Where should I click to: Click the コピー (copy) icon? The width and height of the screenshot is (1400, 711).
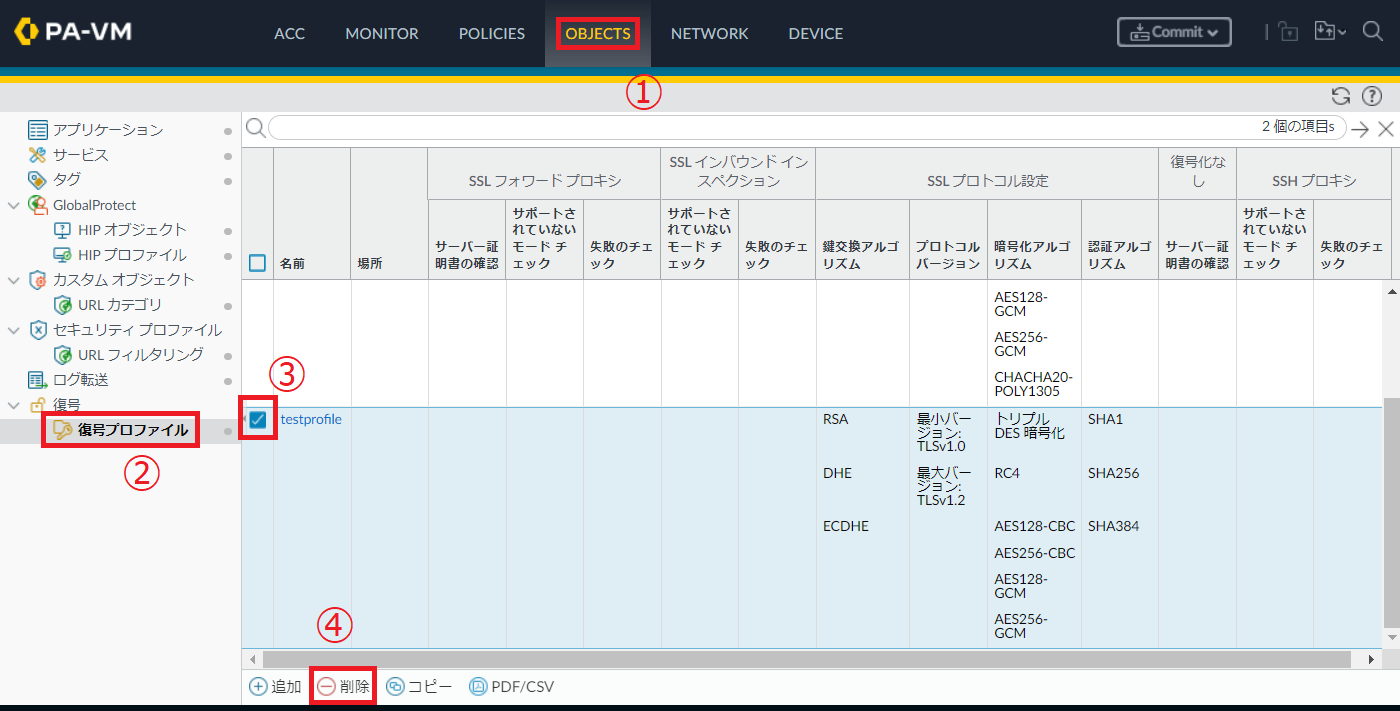coord(395,687)
